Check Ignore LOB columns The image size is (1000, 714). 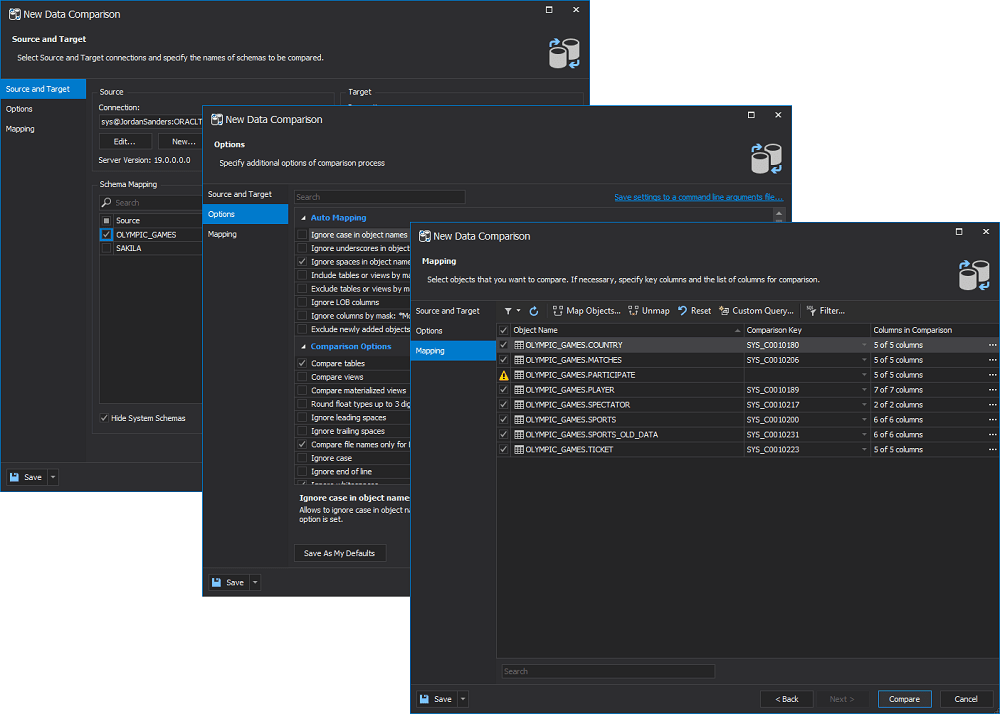303,301
